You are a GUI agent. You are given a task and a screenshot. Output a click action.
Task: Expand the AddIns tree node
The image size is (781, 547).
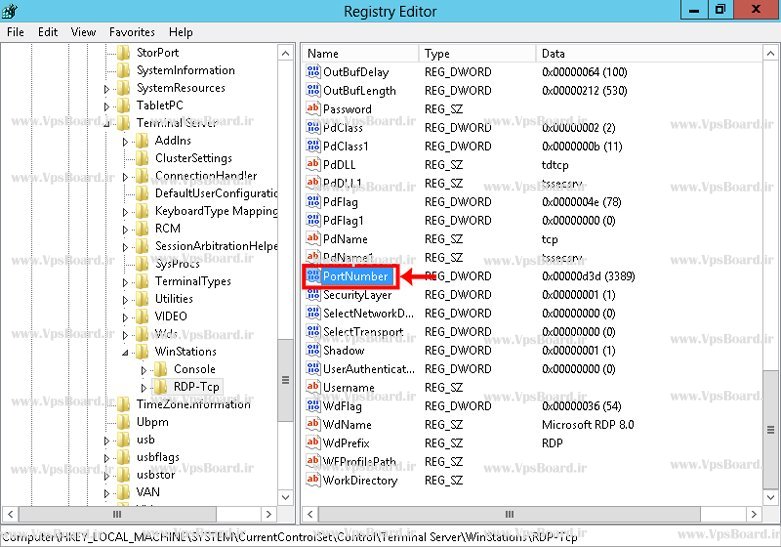tap(126, 141)
